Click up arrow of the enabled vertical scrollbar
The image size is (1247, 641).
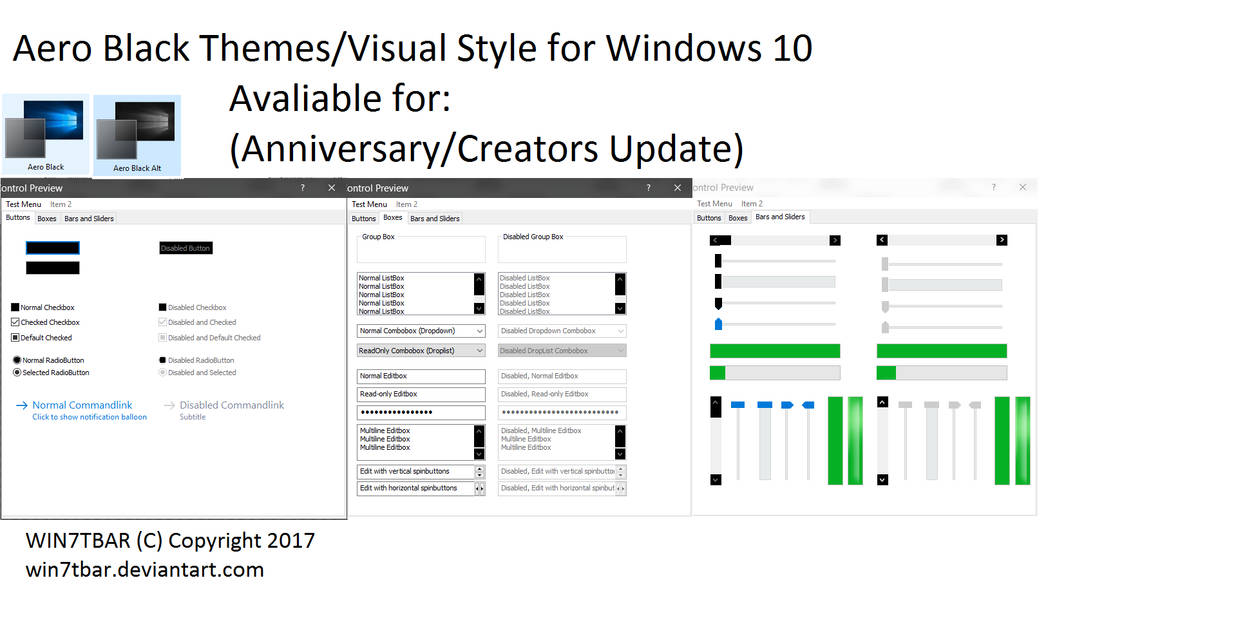tap(715, 402)
